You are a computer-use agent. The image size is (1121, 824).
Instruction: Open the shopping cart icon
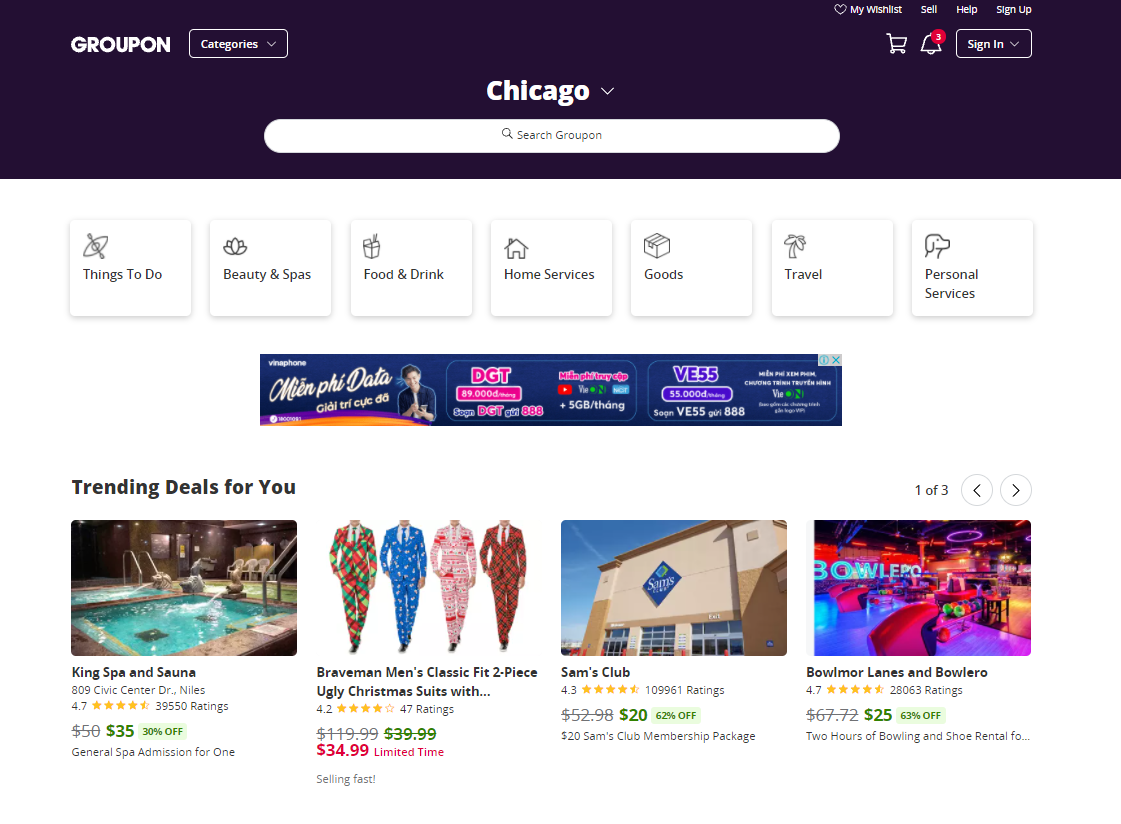[897, 44]
